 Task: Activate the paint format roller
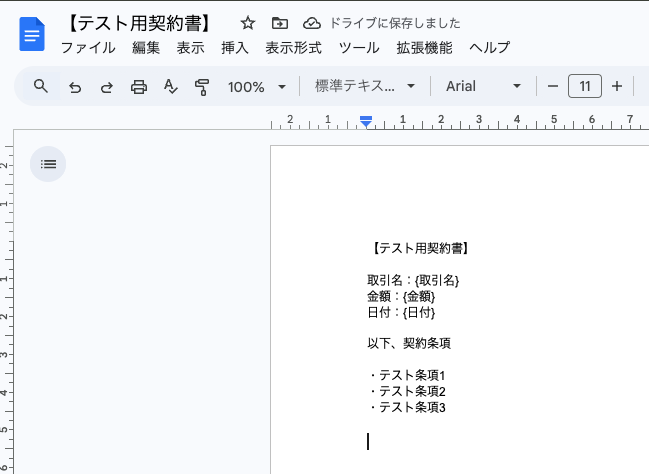202,87
